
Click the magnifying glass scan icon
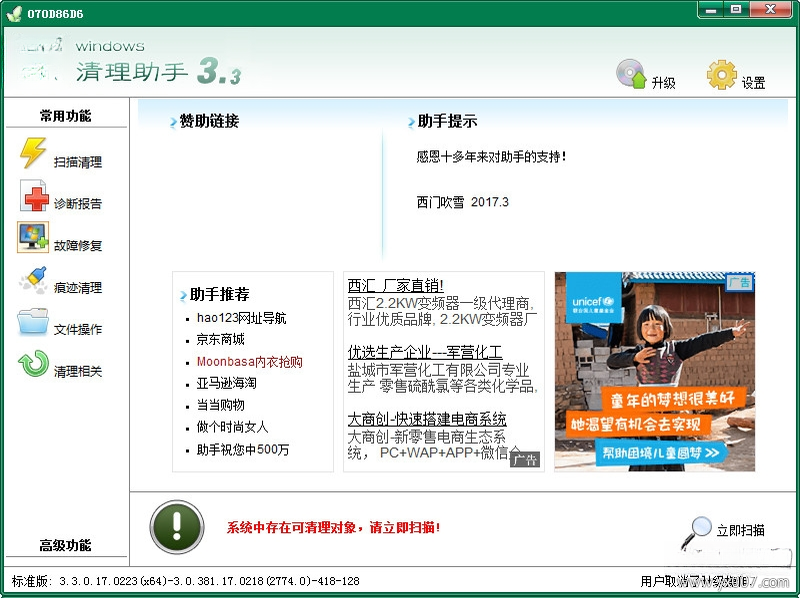click(696, 532)
